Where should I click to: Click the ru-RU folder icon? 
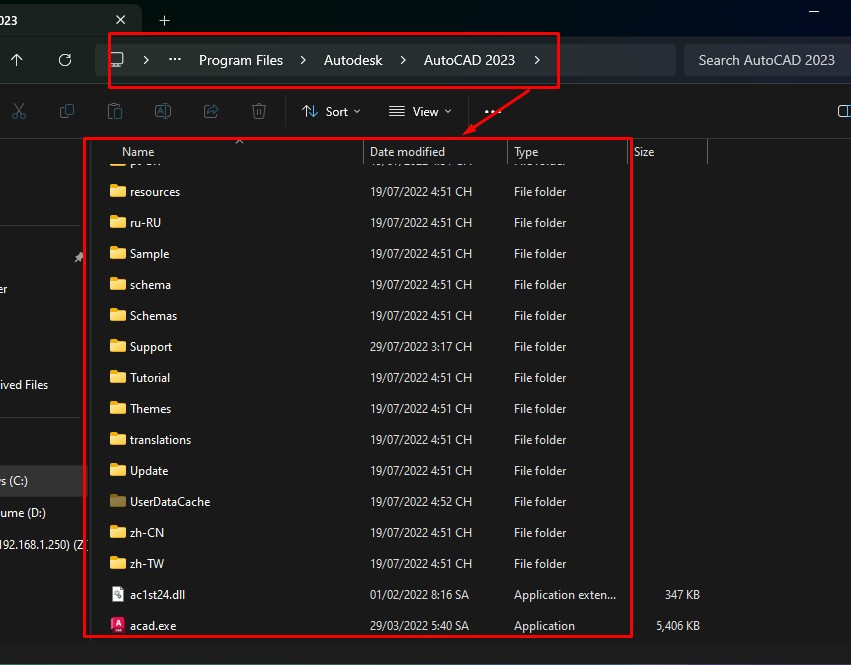pyautogui.click(x=118, y=222)
